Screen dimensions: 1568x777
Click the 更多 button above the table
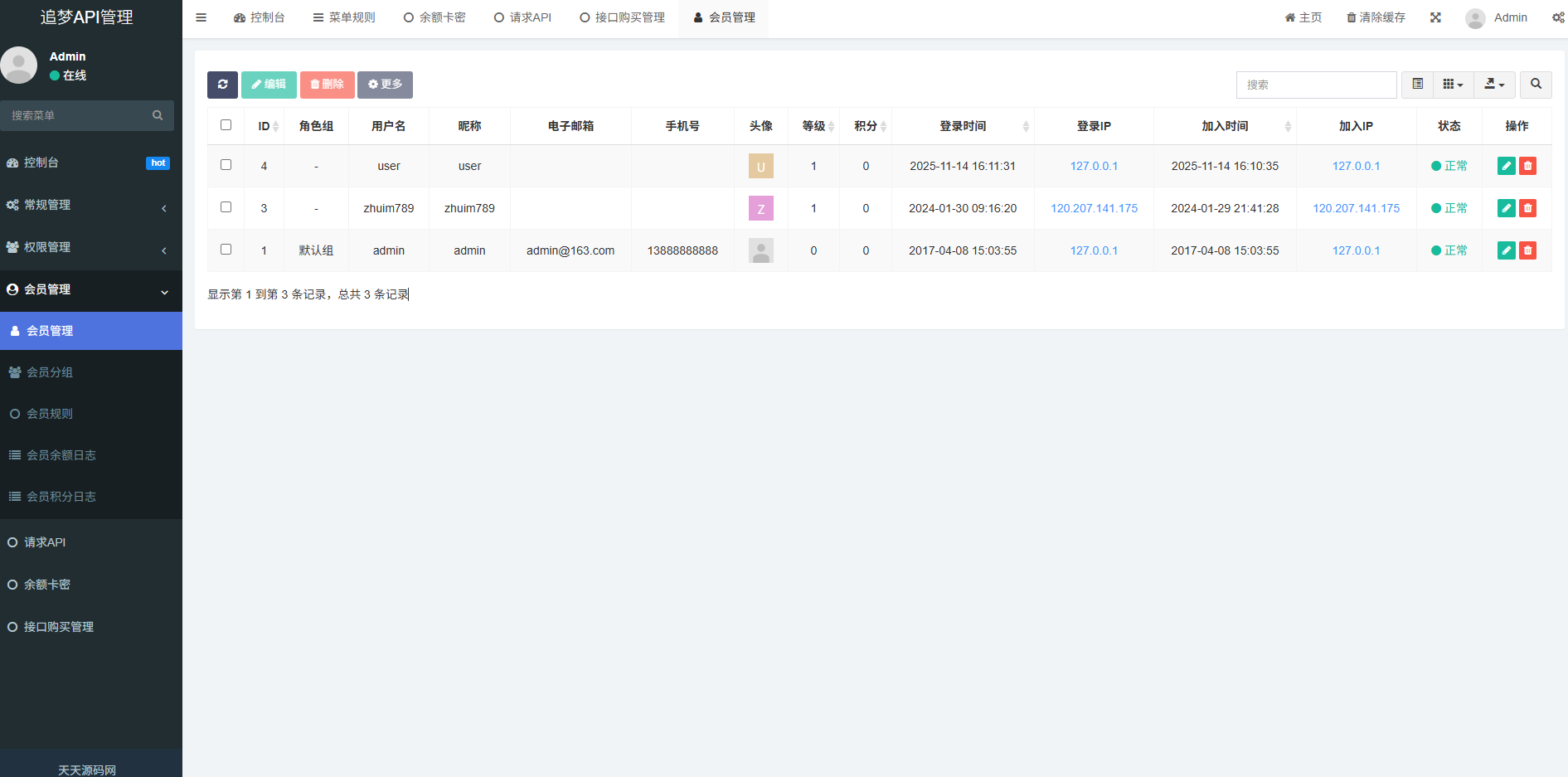[x=385, y=85]
